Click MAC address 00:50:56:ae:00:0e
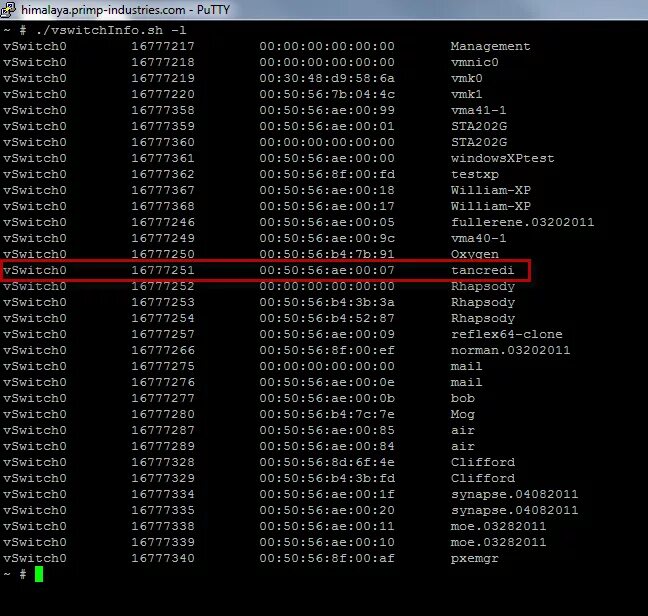The width and height of the screenshot is (648, 616). click(327, 383)
